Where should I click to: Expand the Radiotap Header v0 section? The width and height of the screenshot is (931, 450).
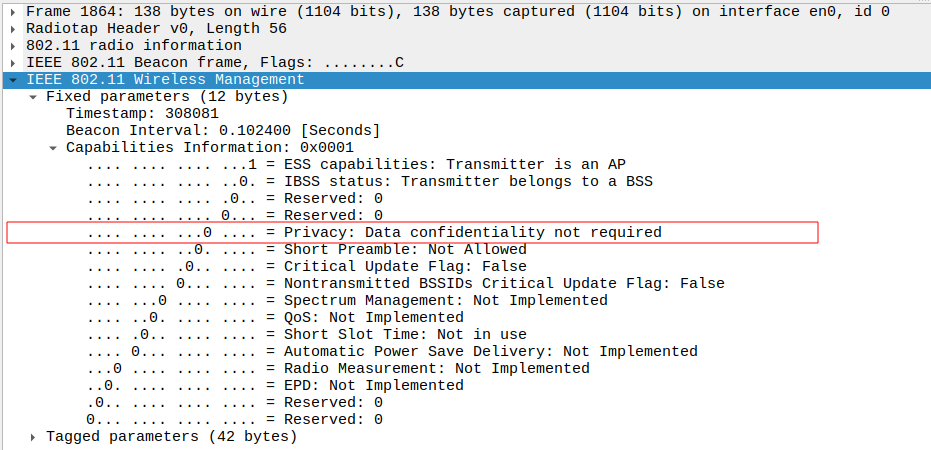12,28
